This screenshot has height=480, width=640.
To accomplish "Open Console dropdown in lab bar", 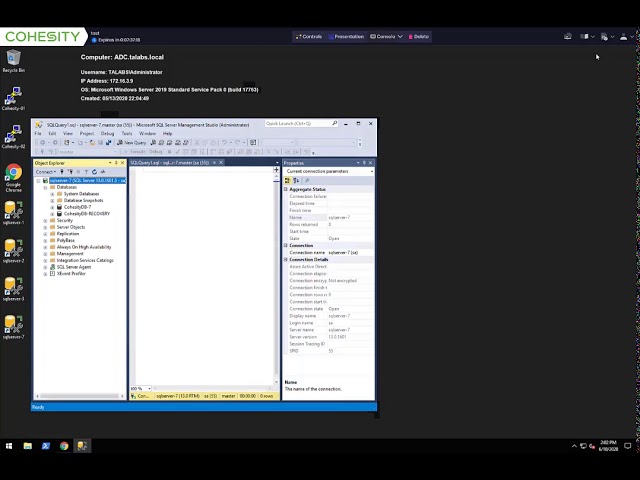I will [386, 37].
